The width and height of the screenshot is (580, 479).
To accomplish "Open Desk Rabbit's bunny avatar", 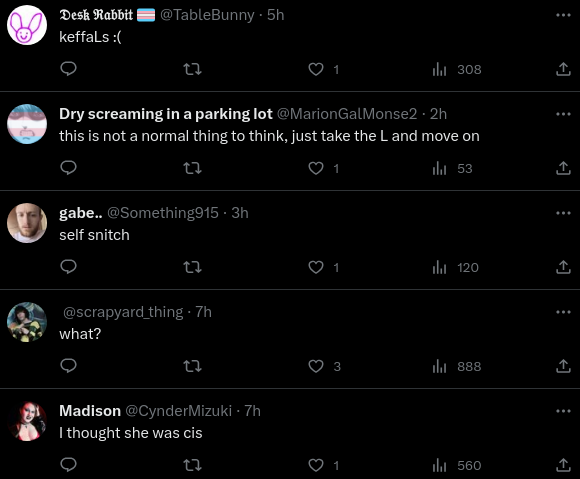I will click(27, 25).
